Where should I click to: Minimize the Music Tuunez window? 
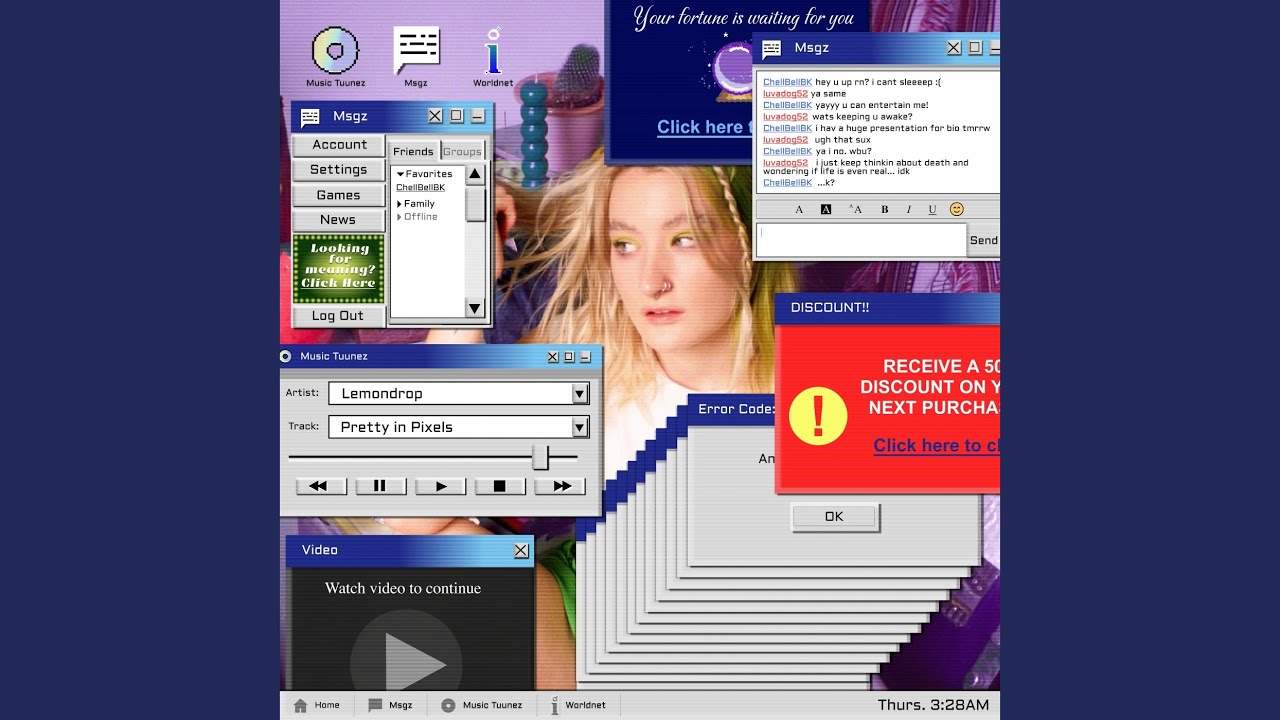point(585,357)
